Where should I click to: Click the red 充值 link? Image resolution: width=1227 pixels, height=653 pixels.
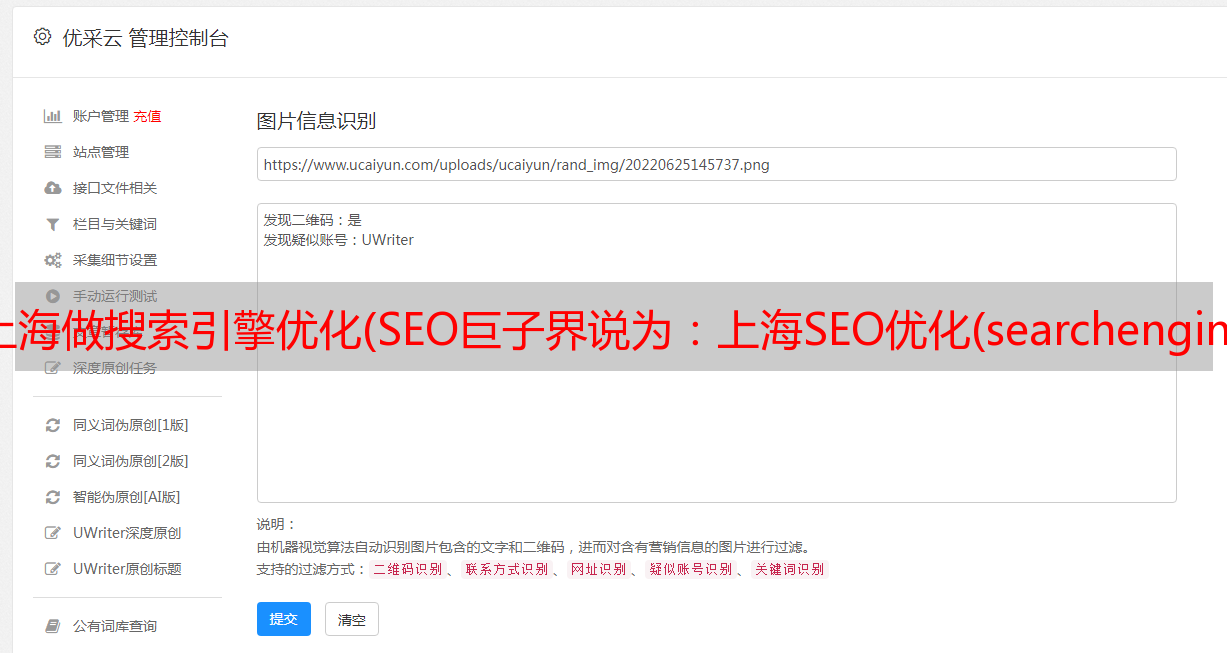[x=147, y=116]
